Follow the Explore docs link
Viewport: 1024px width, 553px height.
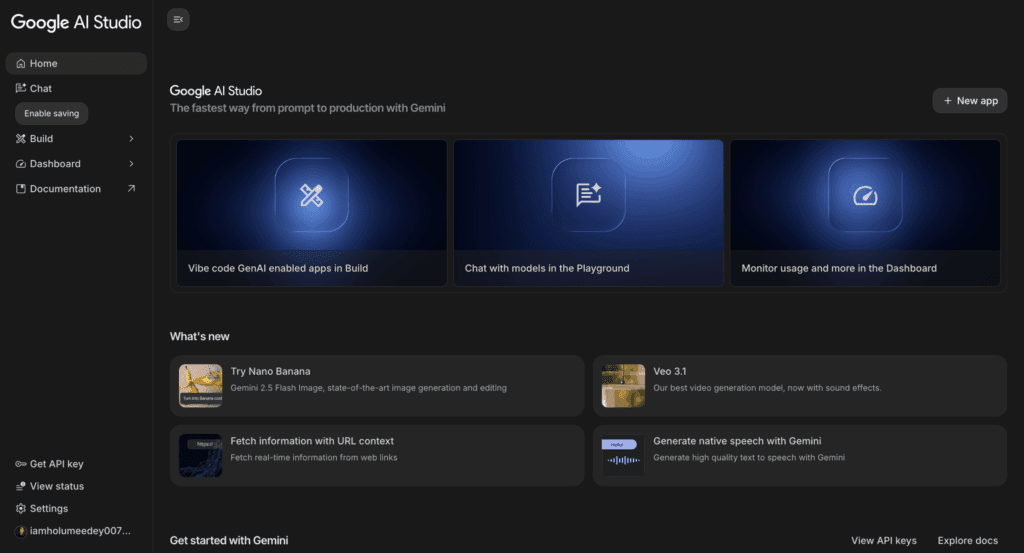tap(967, 540)
